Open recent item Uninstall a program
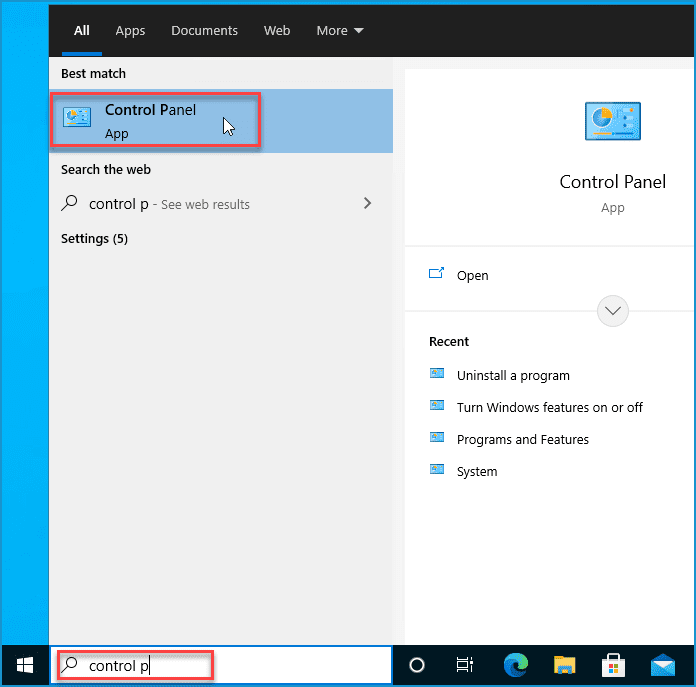696x687 pixels. pos(513,375)
